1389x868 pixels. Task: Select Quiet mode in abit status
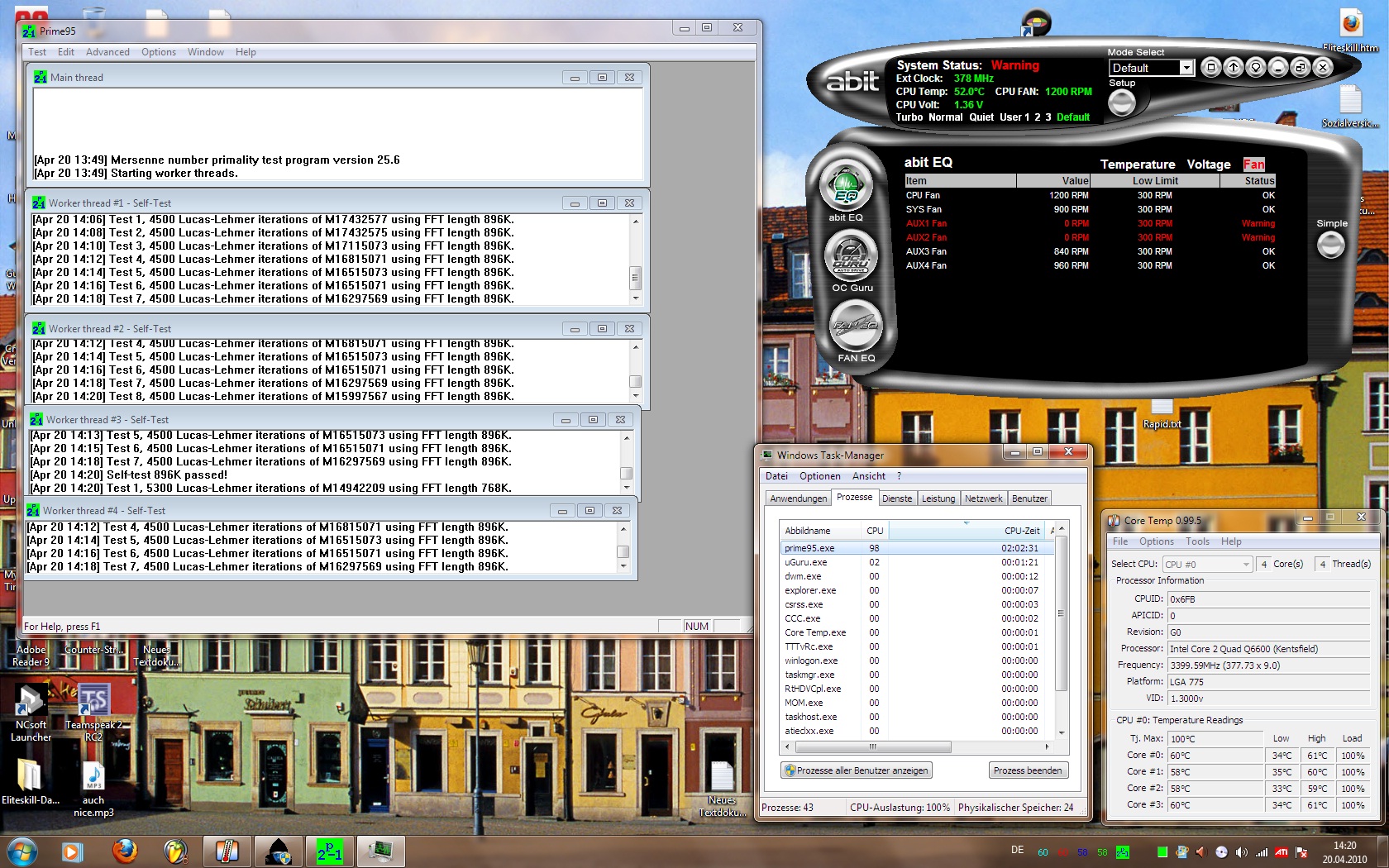[981, 117]
